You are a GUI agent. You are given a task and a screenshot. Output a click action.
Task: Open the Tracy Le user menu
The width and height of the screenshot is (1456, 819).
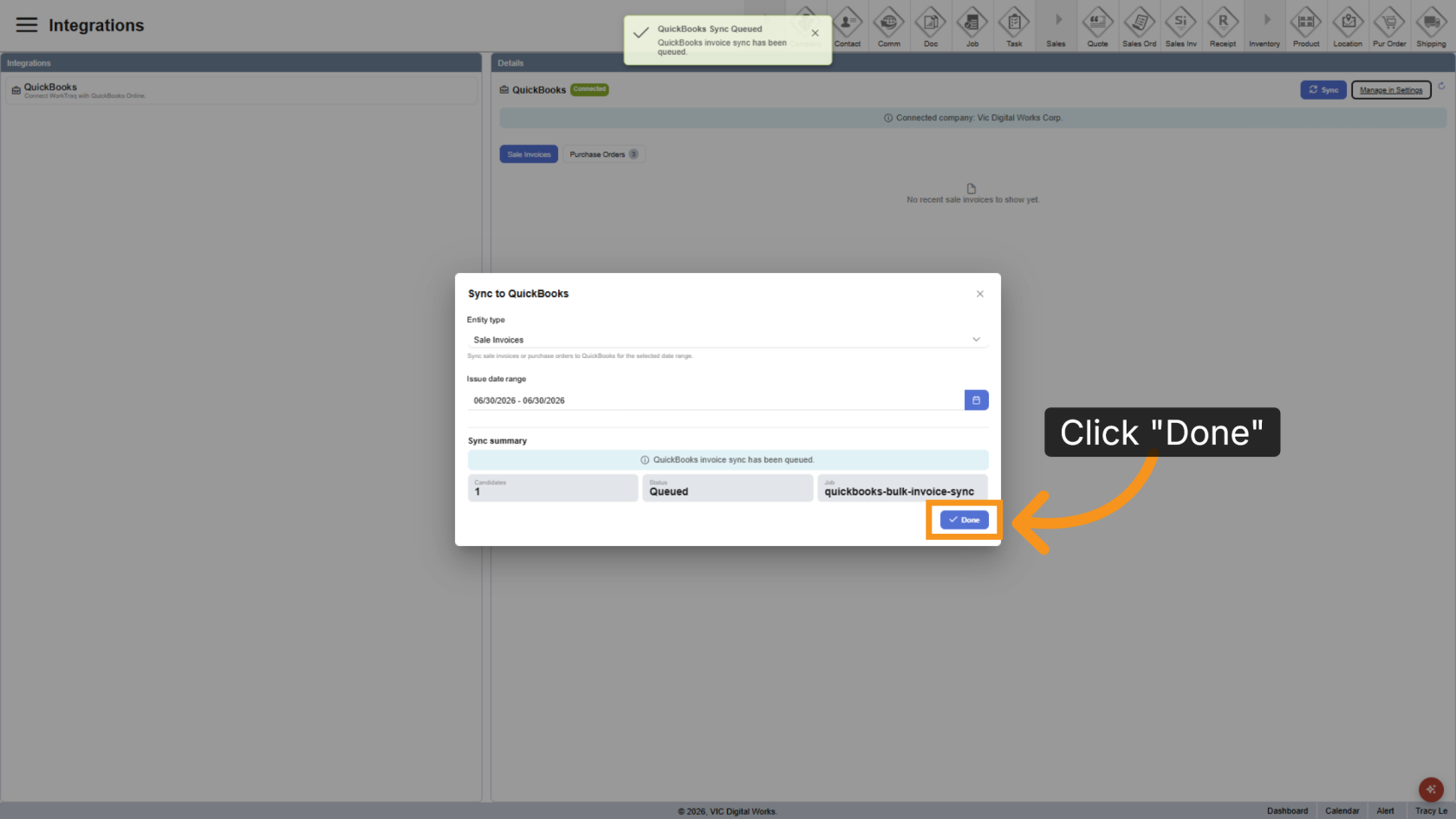coord(1431,811)
